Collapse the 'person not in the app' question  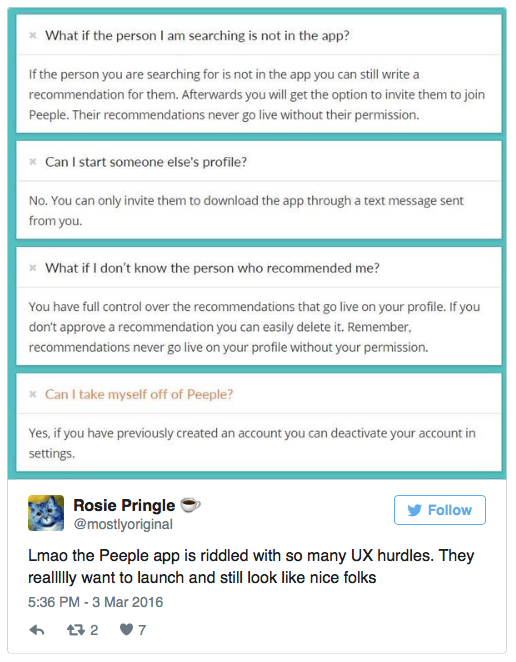[33, 35]
